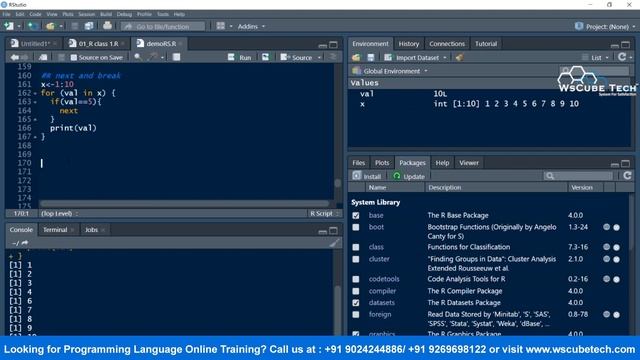
Task: Check the class package checkbox
Action: [356, 247]
